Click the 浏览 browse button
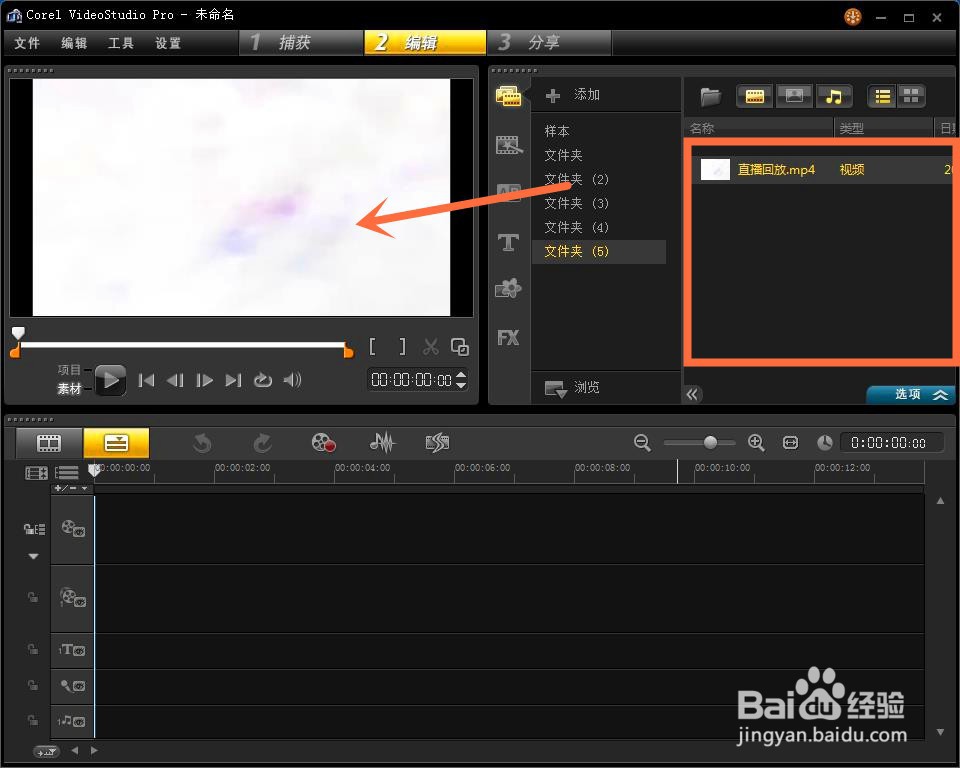 (572, 388)
